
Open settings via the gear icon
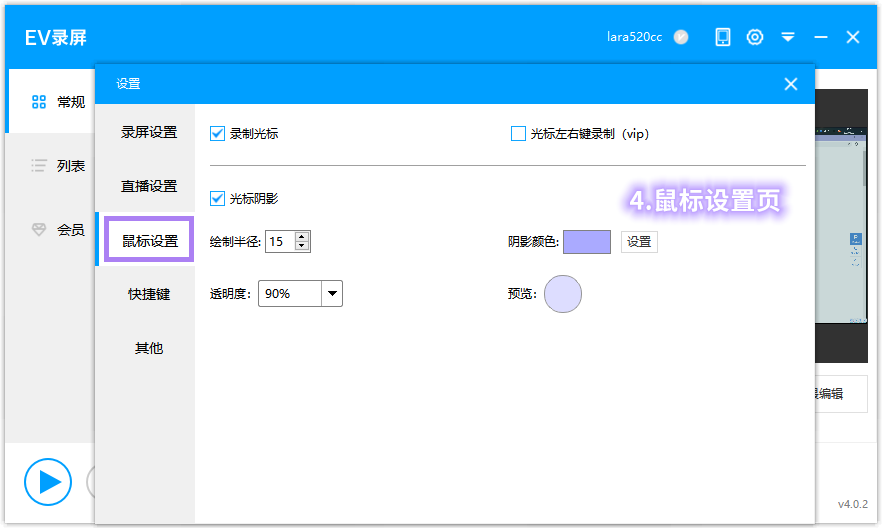click(755, 37)
